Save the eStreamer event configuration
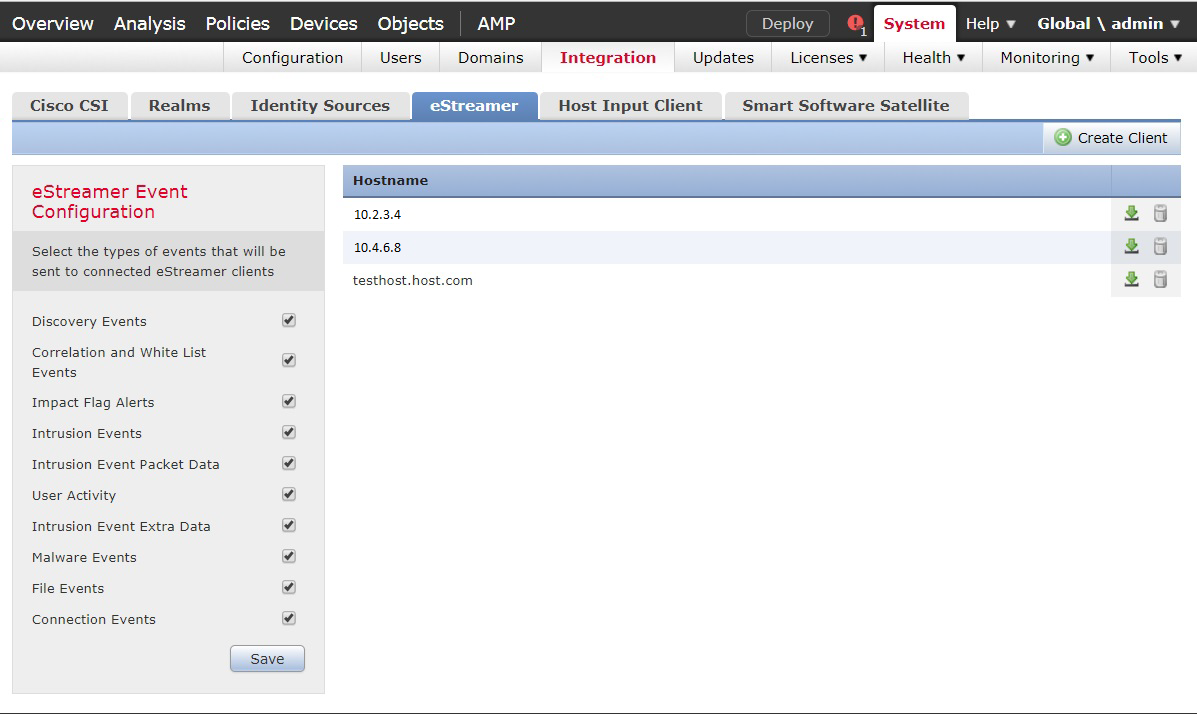This screenshot has height=714, width=1197. pyautogui.click(x=267, y=658)
